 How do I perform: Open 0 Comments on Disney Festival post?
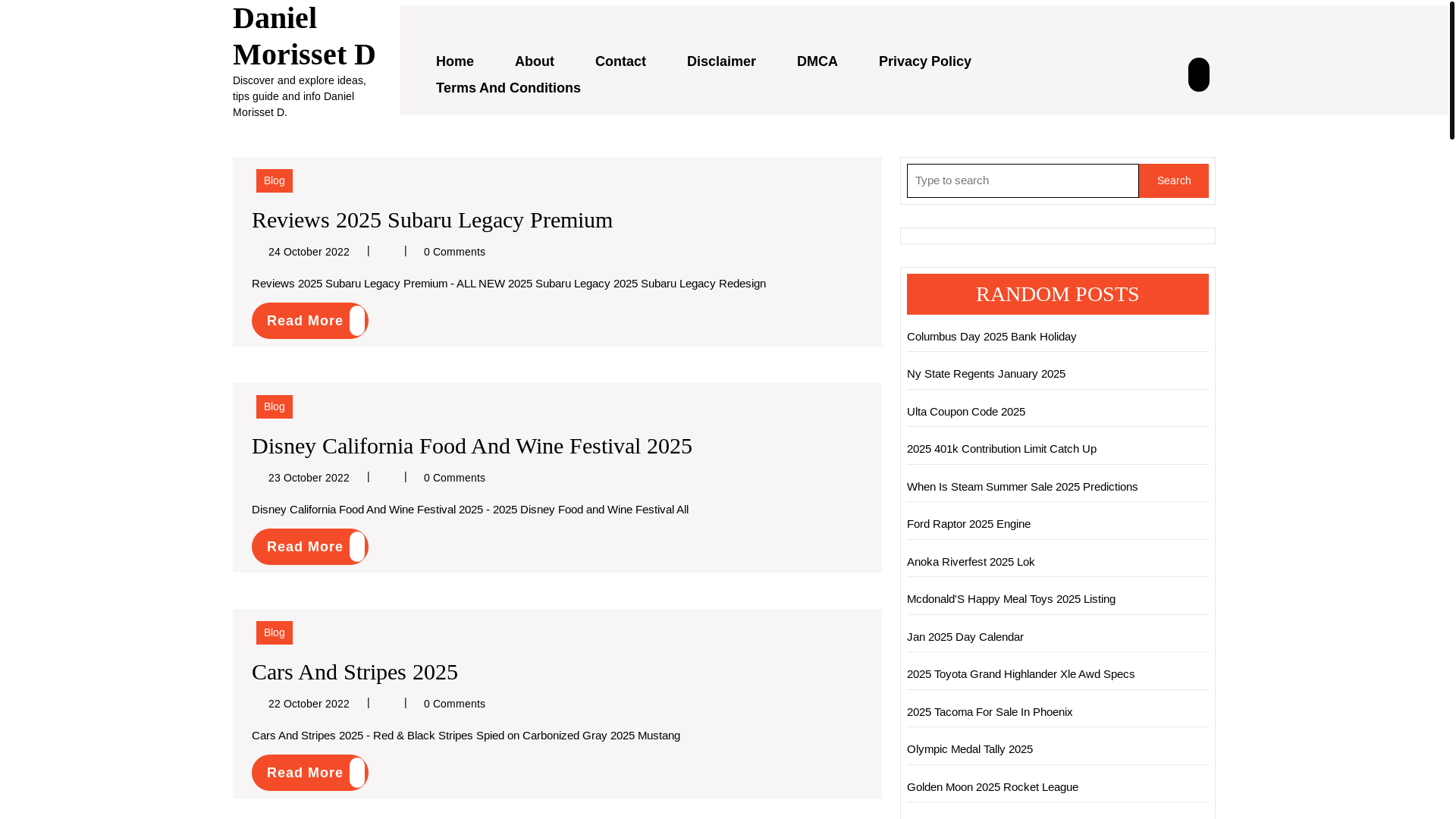click(454, 478)
